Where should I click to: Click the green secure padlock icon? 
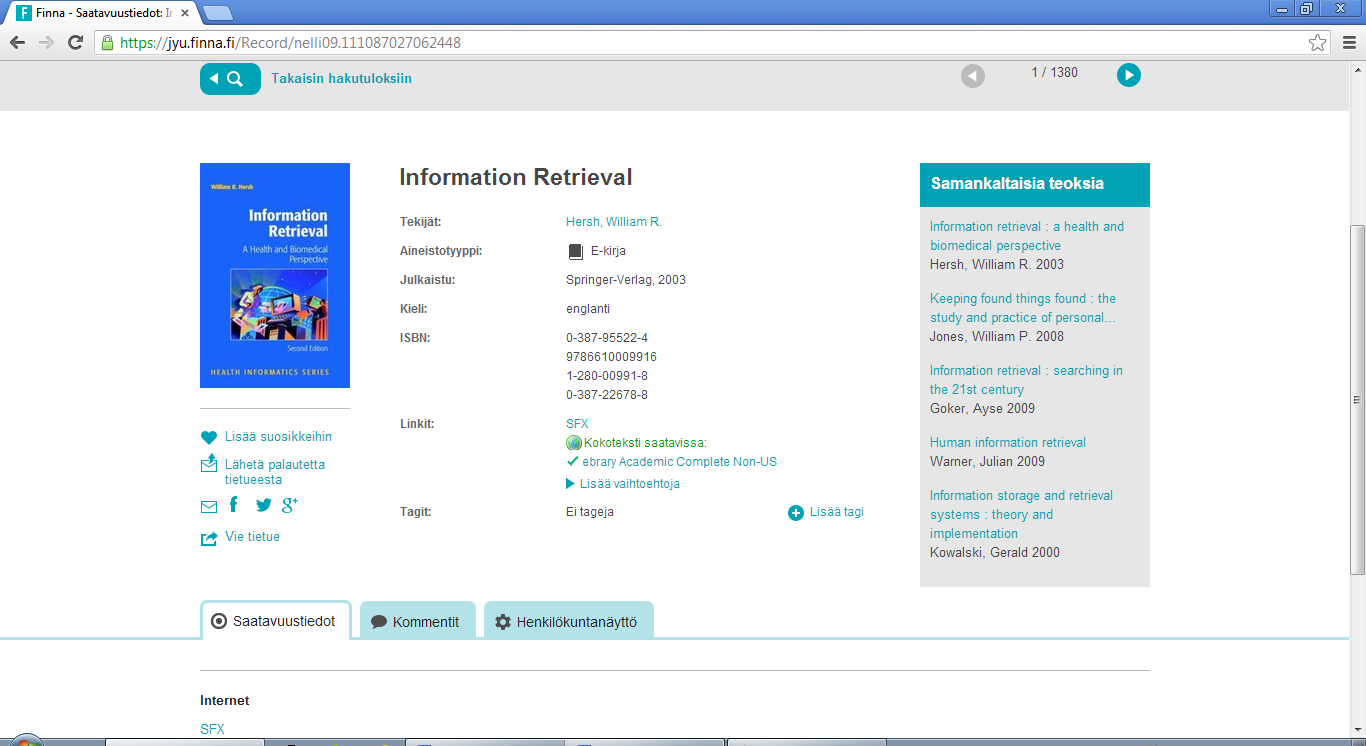[107, 42]
